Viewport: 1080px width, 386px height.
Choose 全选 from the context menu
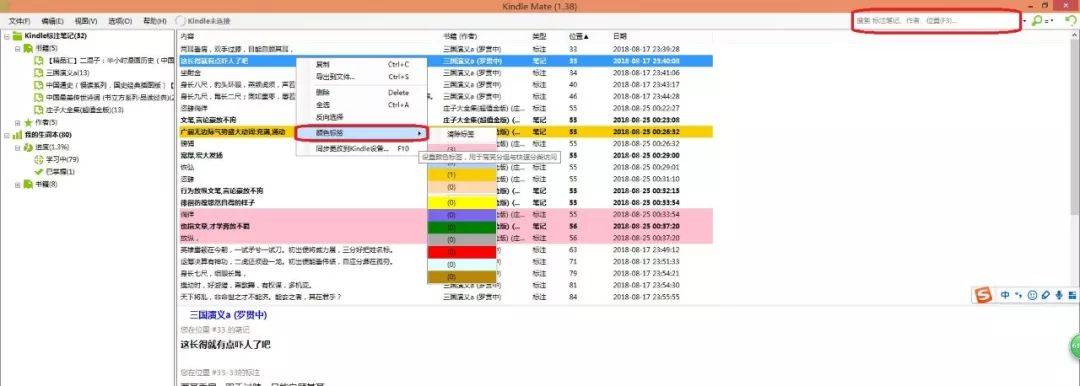(362, 105)
